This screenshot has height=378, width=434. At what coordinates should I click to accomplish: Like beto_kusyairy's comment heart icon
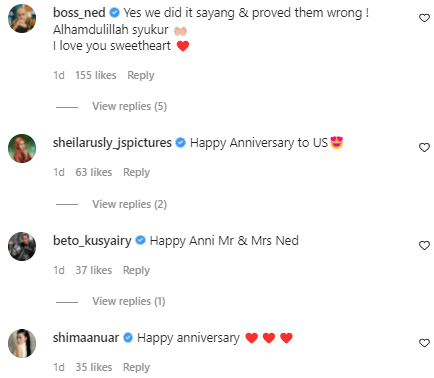pos(424,245)
